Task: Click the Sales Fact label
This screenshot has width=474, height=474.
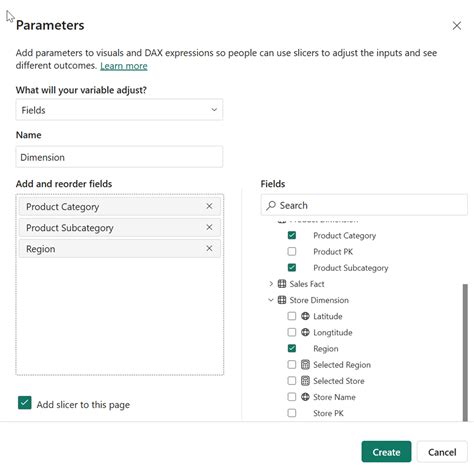Action: [307, 284]
